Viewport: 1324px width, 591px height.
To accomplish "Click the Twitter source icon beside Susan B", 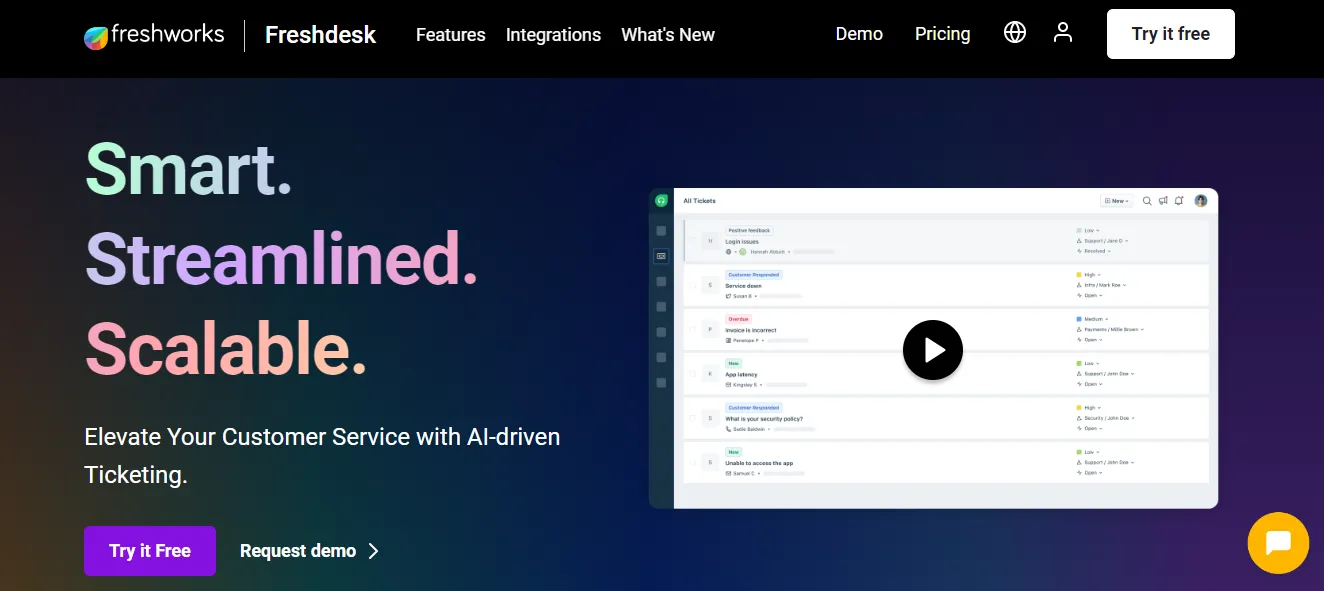I will (729, 296).
